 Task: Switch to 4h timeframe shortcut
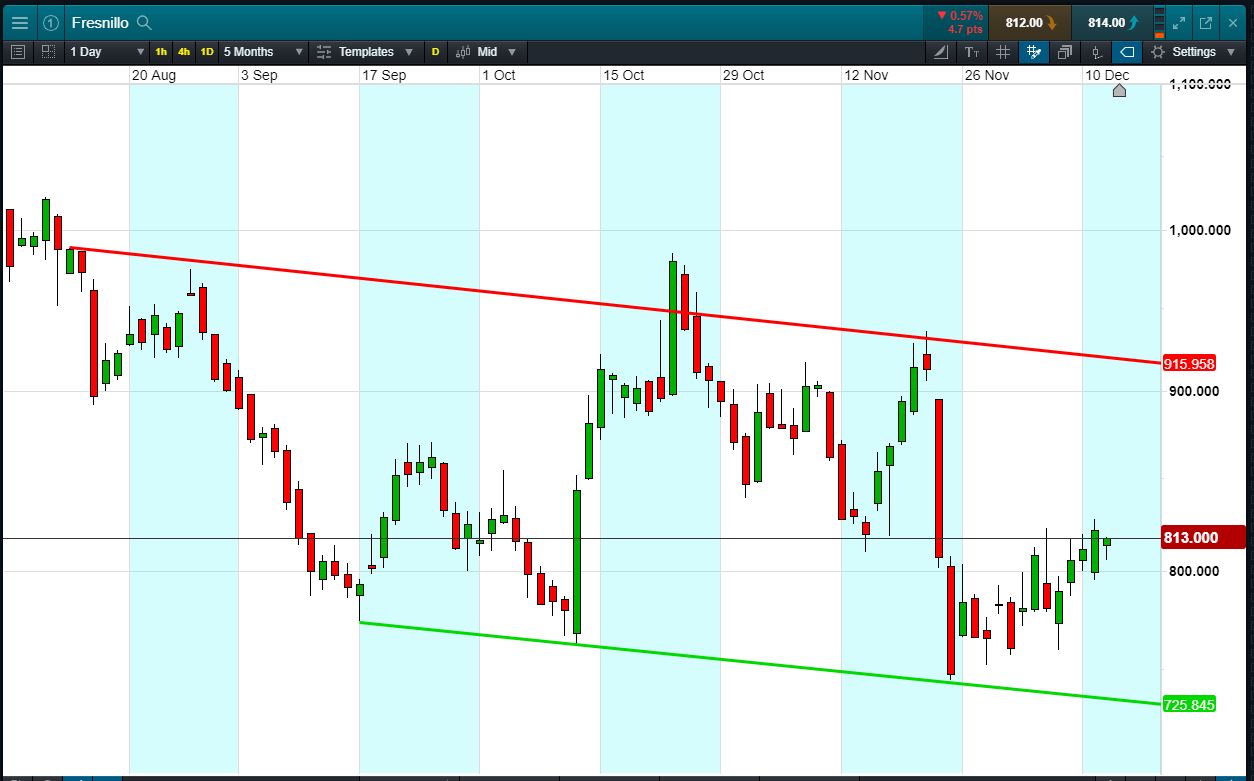point(184,52)
